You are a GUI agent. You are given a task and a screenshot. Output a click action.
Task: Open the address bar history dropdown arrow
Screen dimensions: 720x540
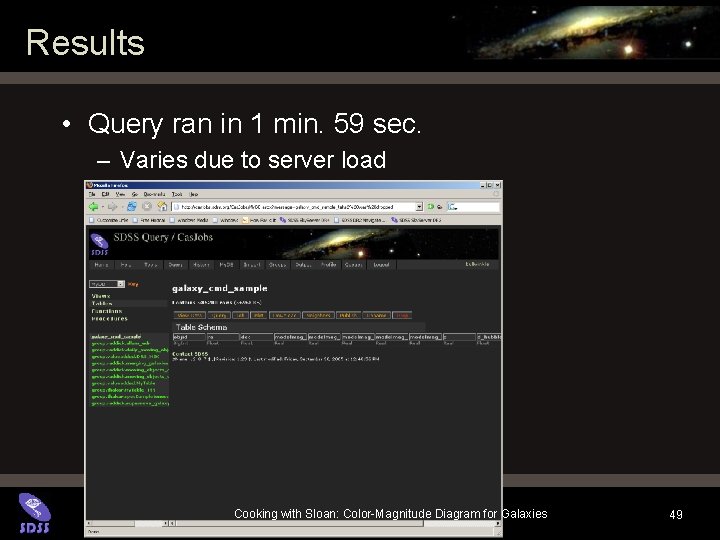pyautogui.click(x=419, y=207)
